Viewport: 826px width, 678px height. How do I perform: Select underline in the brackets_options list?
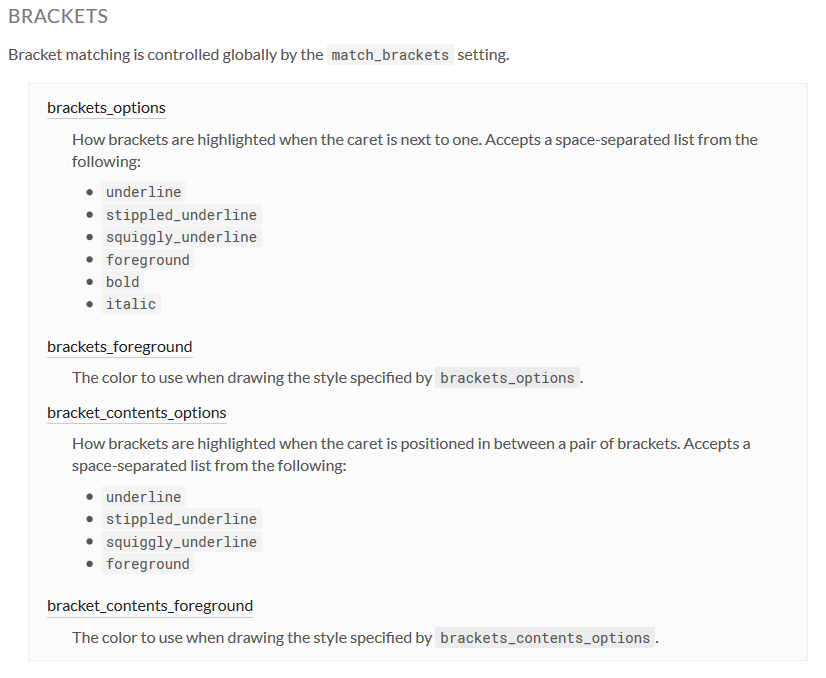coord(144,192)
